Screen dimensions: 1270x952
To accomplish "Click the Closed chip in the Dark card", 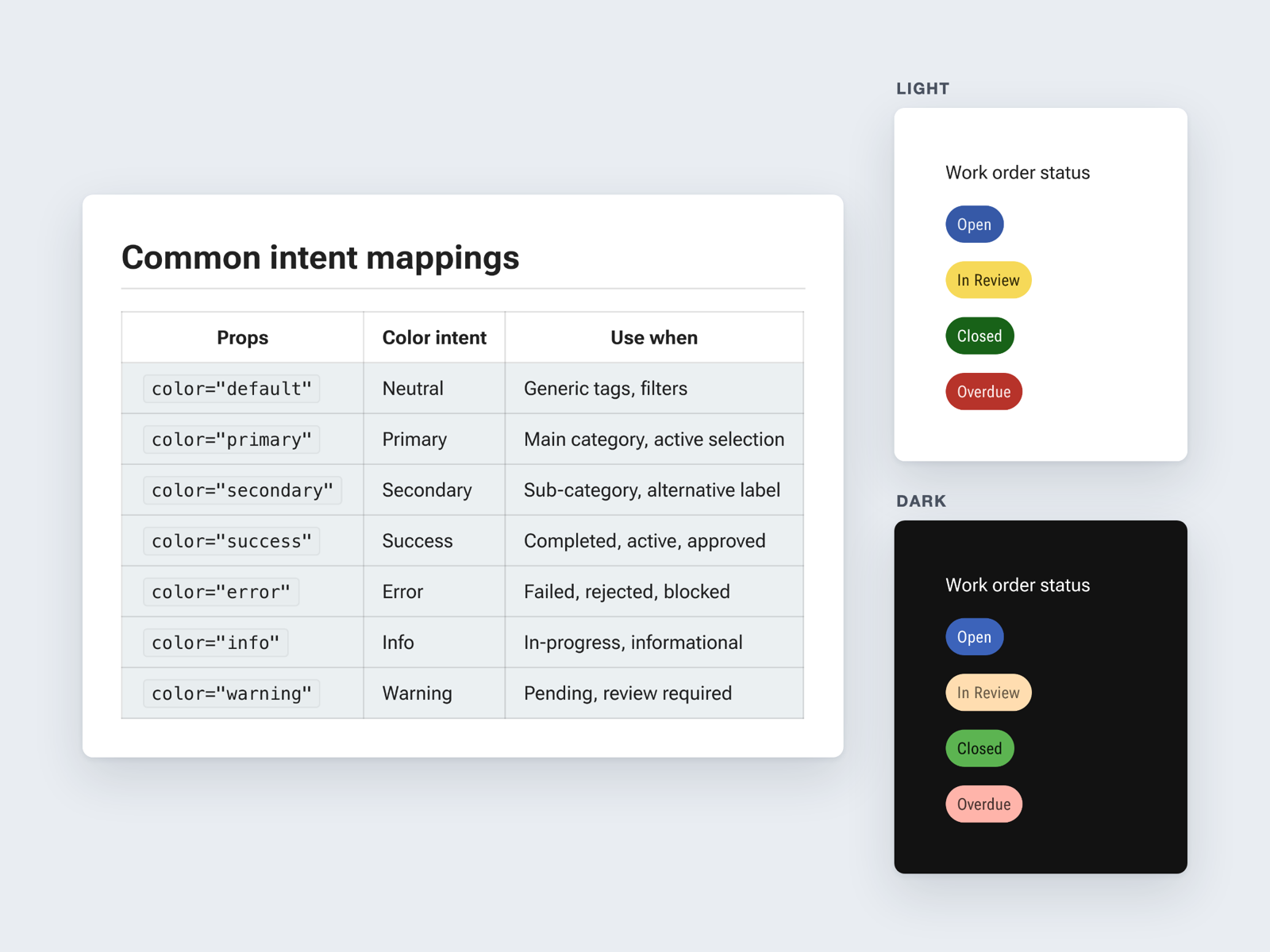I will click(979, 748).
